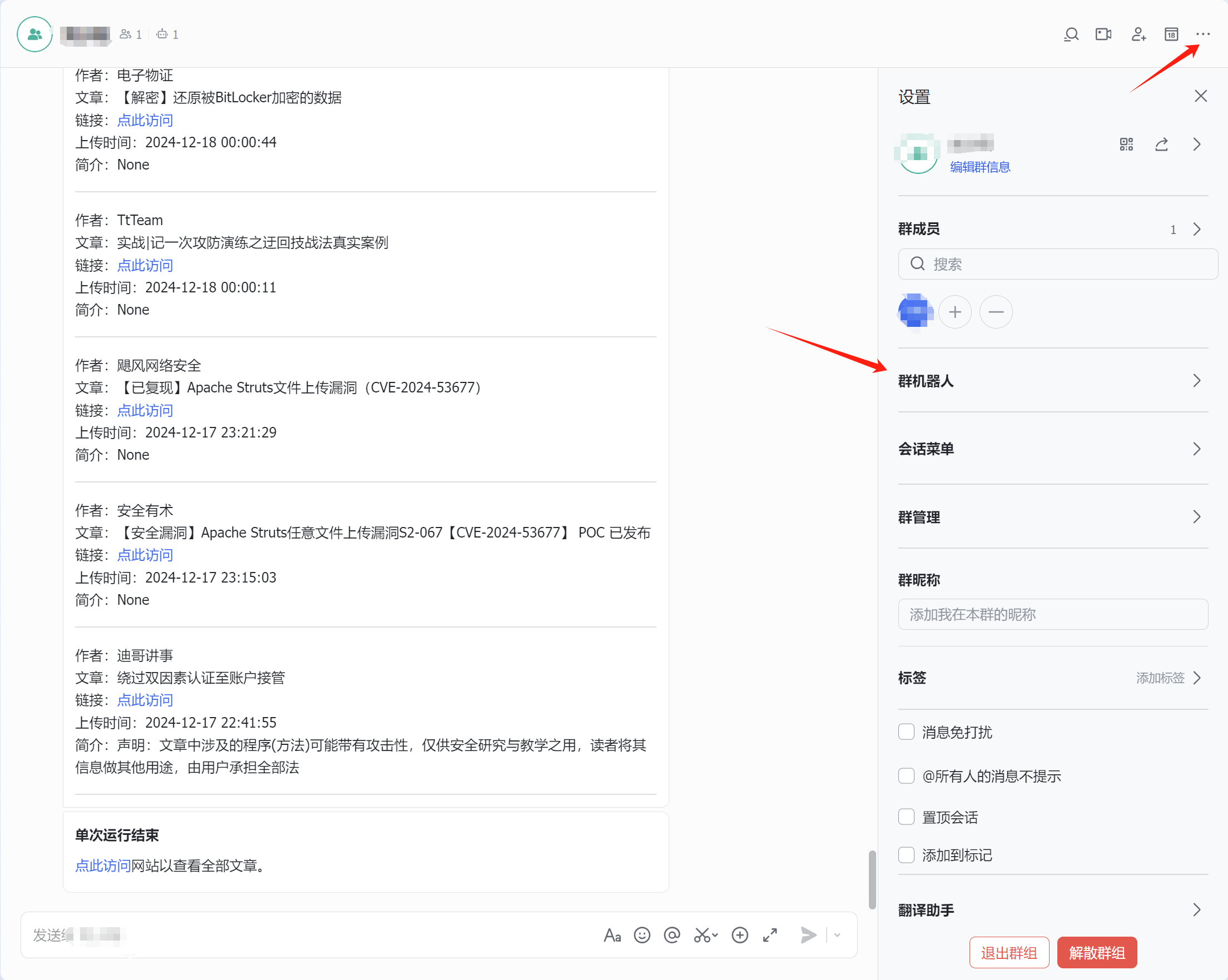Open the three-dot more options menu

(x=1203, y=34)
